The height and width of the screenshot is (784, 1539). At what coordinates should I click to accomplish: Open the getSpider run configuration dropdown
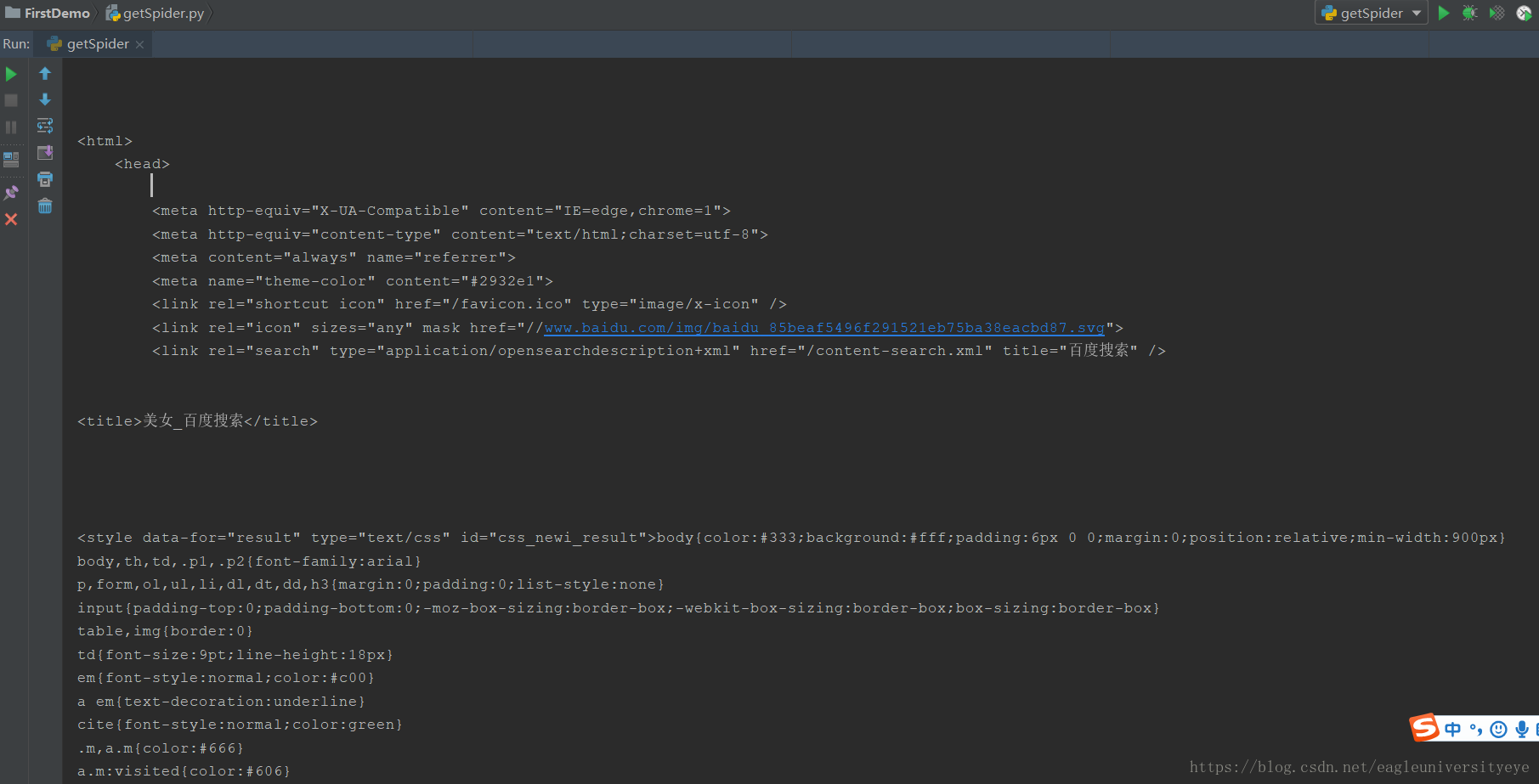pos(1371,13)
